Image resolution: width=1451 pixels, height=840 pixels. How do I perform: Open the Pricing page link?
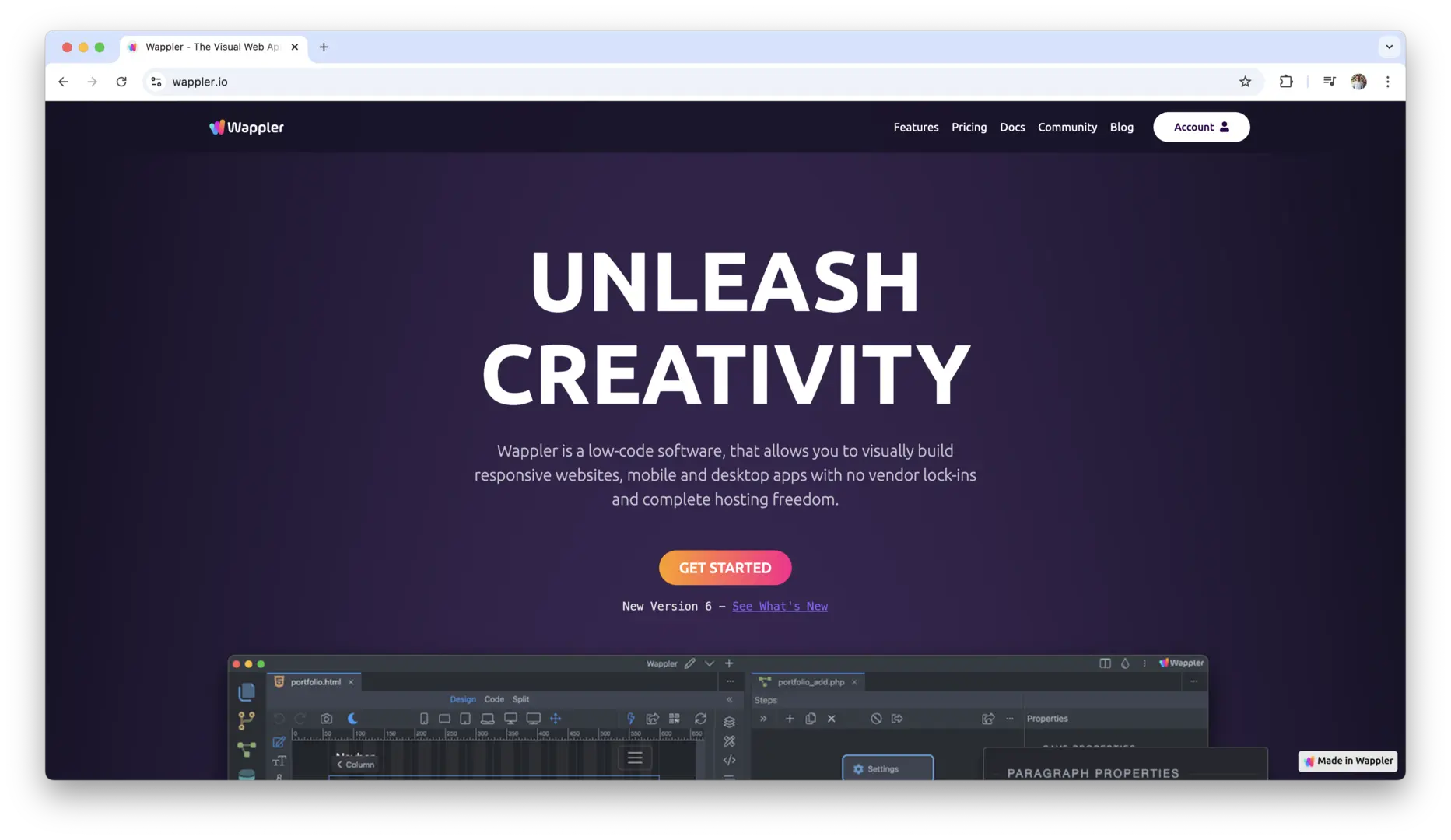click(x=969, y=127)
